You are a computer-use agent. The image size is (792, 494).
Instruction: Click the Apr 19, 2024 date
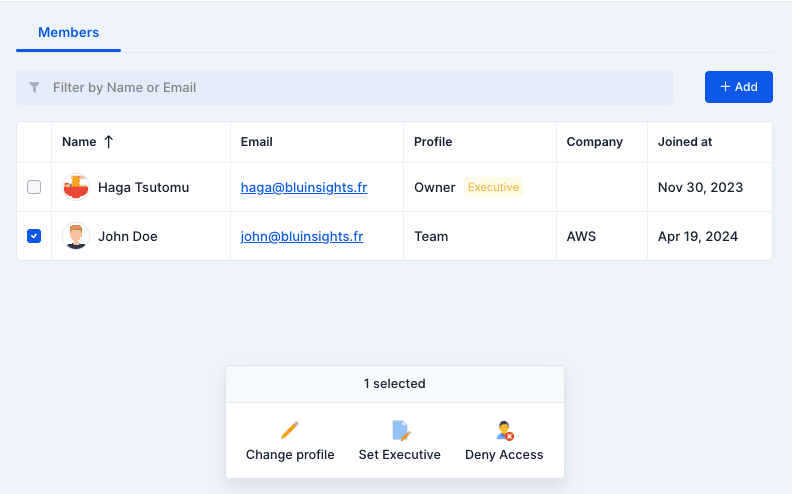[698, 236]
